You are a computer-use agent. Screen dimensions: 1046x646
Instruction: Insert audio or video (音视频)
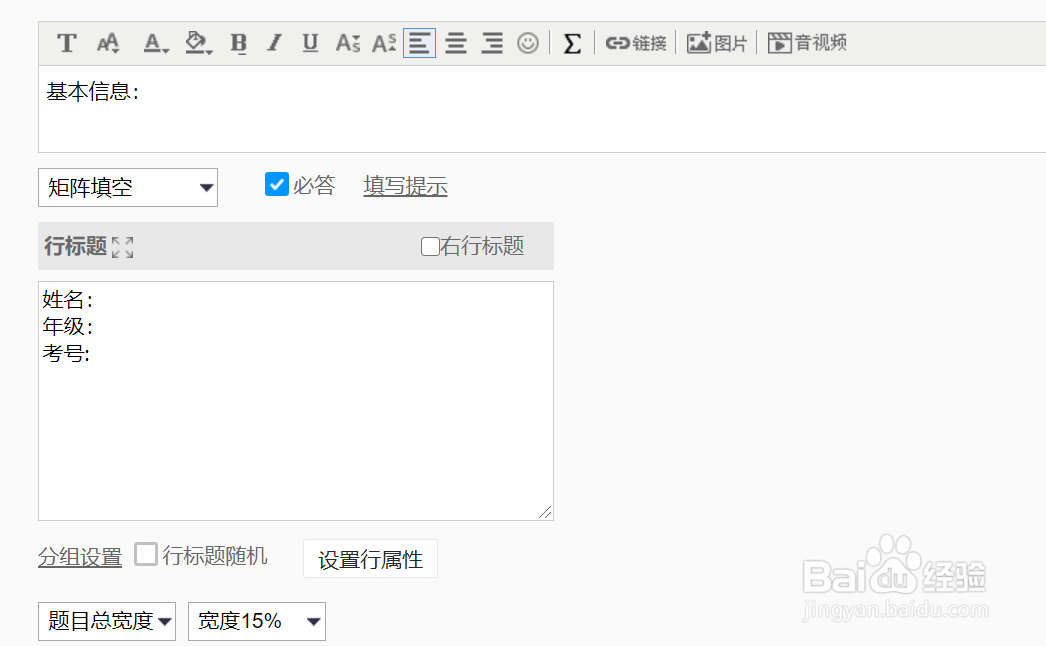[807, 43]
